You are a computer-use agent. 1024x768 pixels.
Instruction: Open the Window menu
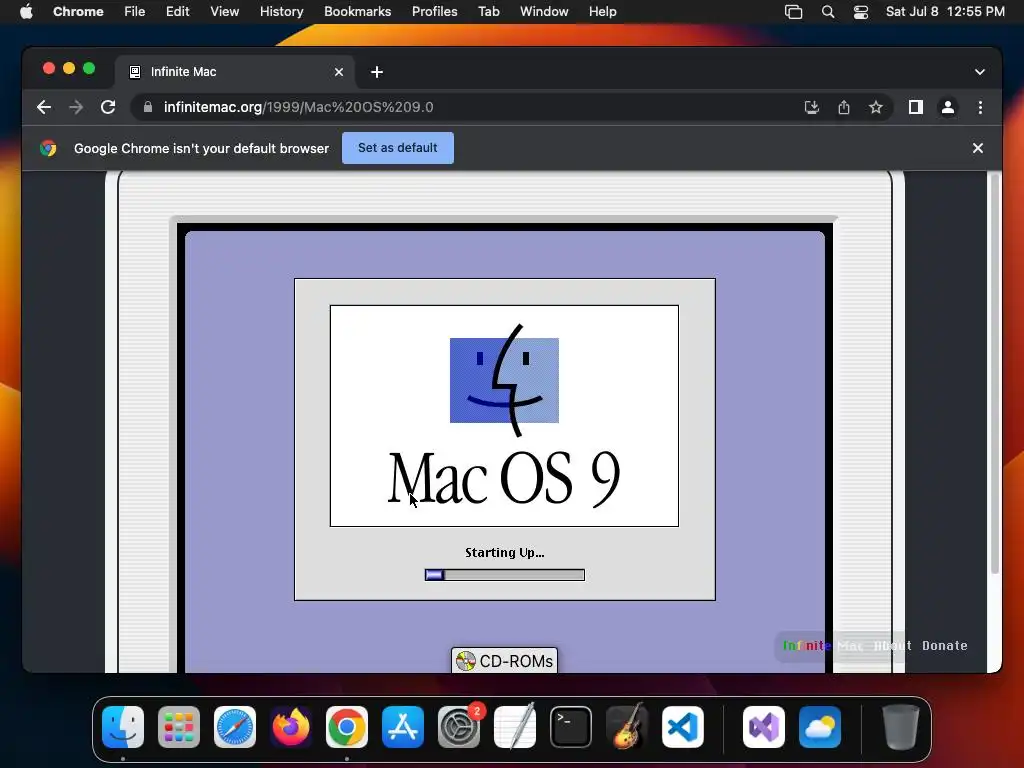[544, 12]
